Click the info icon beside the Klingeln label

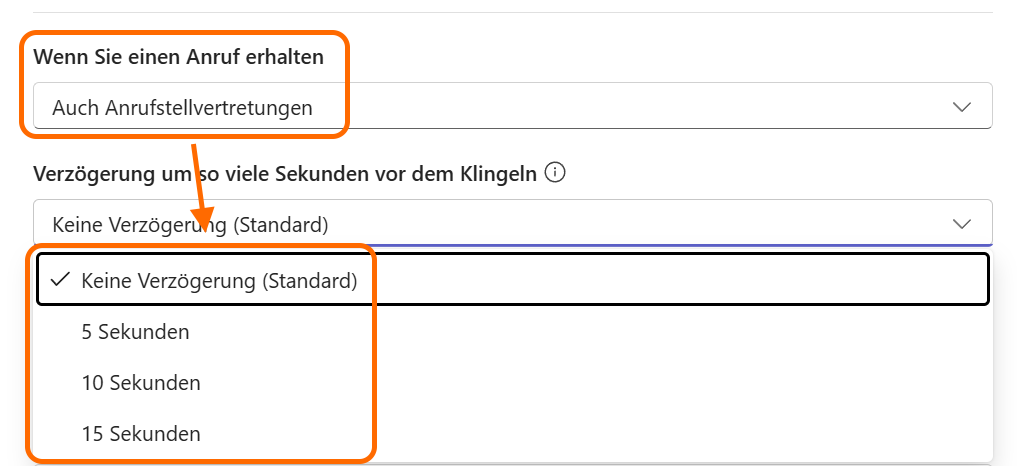[x=555, y=173]
